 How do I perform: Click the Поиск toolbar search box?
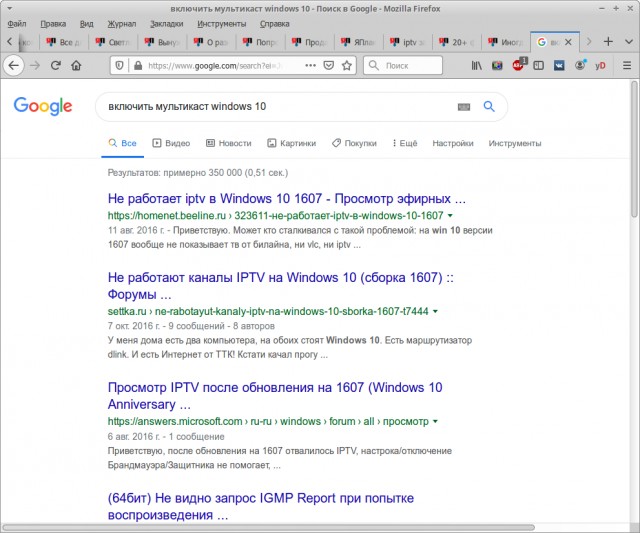point(403,65)
